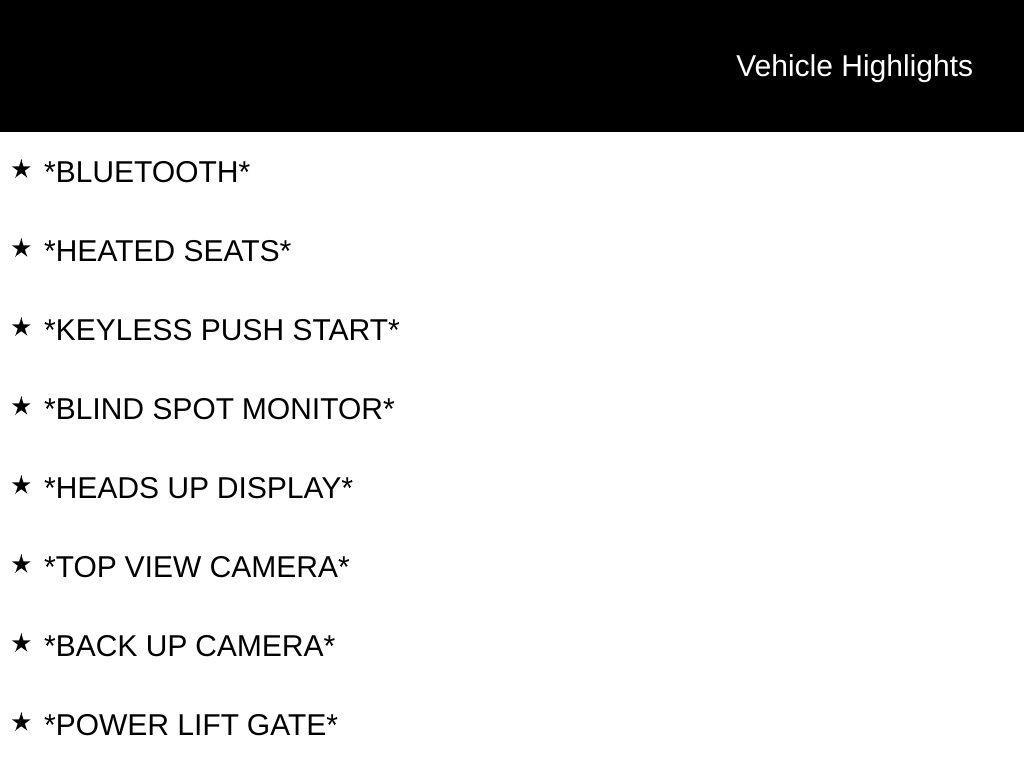The height and width of the screenshot is (768, 1024).
Task: Select the HEATED SEATS text
Action: 167,251
